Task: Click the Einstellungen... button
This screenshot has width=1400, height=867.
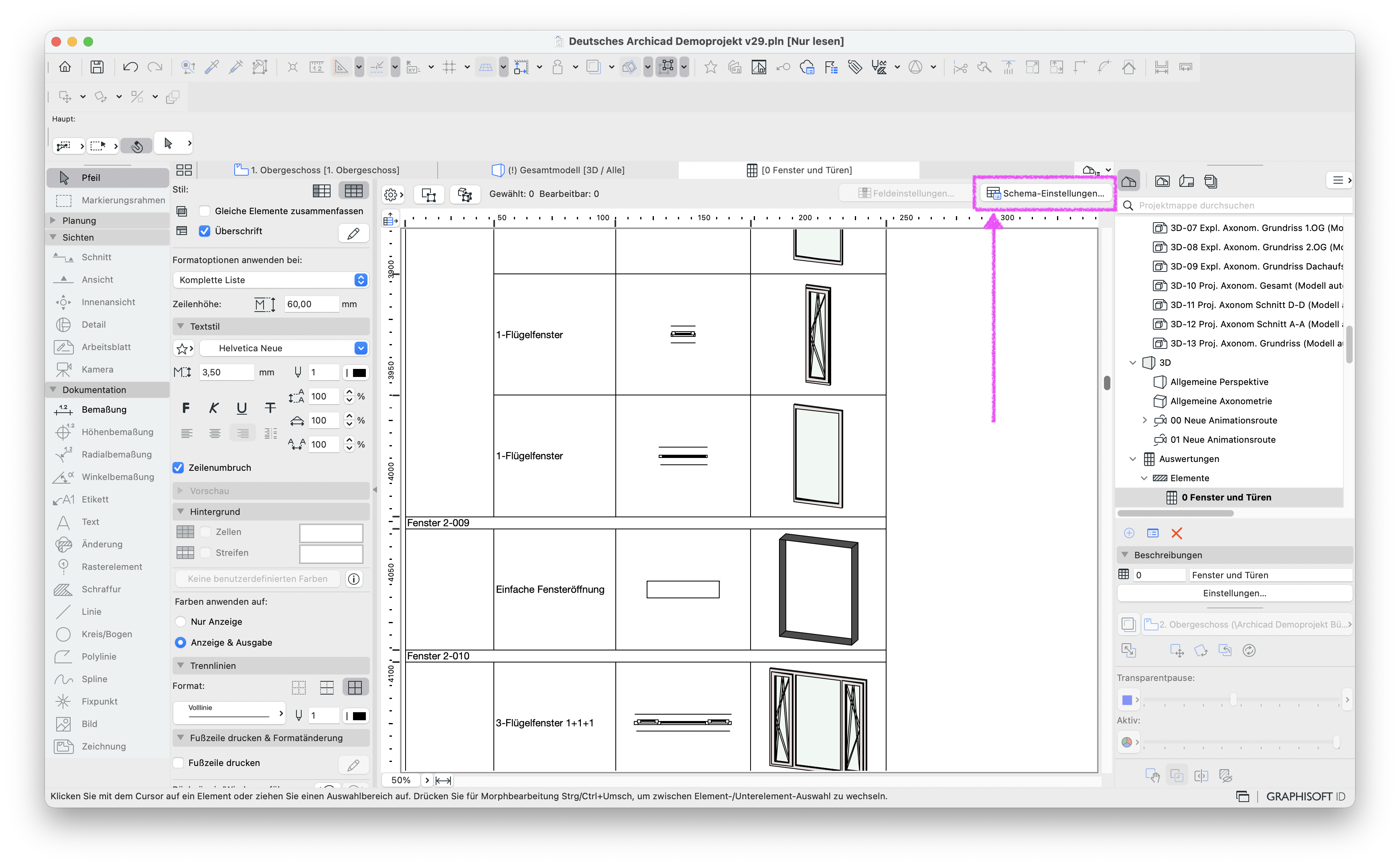Action: click(1235, 593)
